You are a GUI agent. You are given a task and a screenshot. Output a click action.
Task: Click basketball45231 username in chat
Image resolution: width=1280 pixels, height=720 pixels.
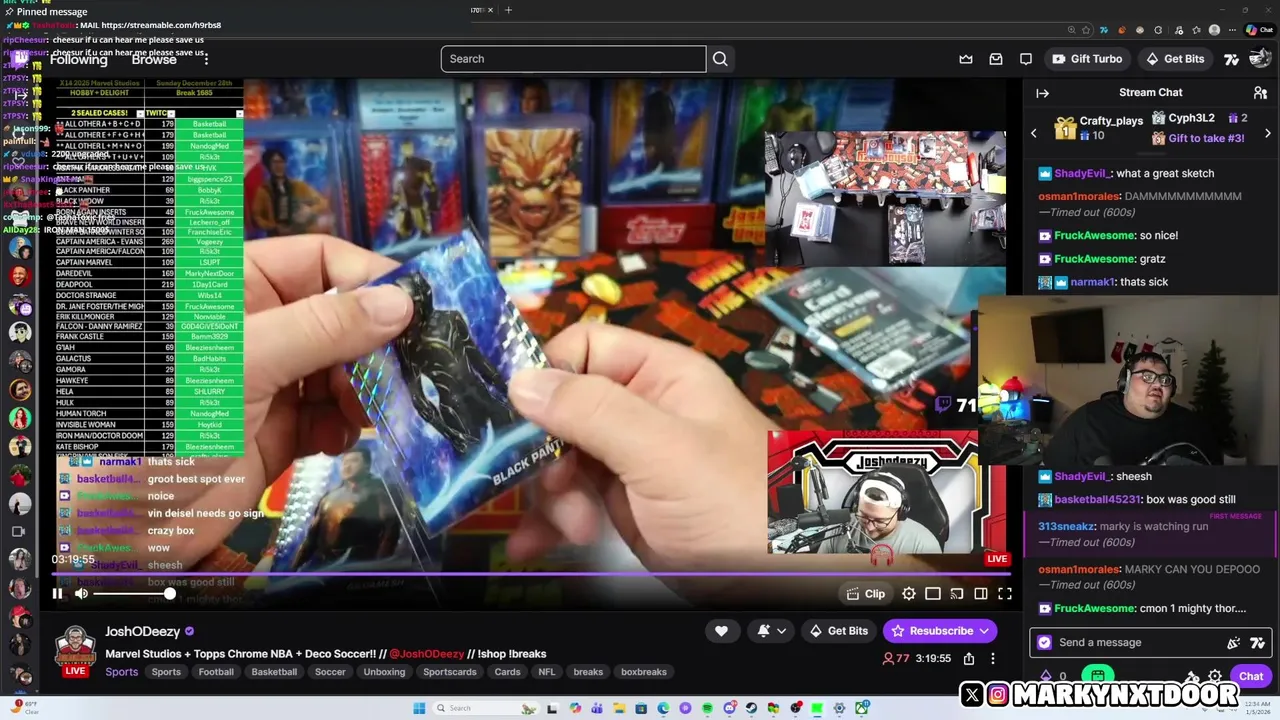tap(1097, 500)
